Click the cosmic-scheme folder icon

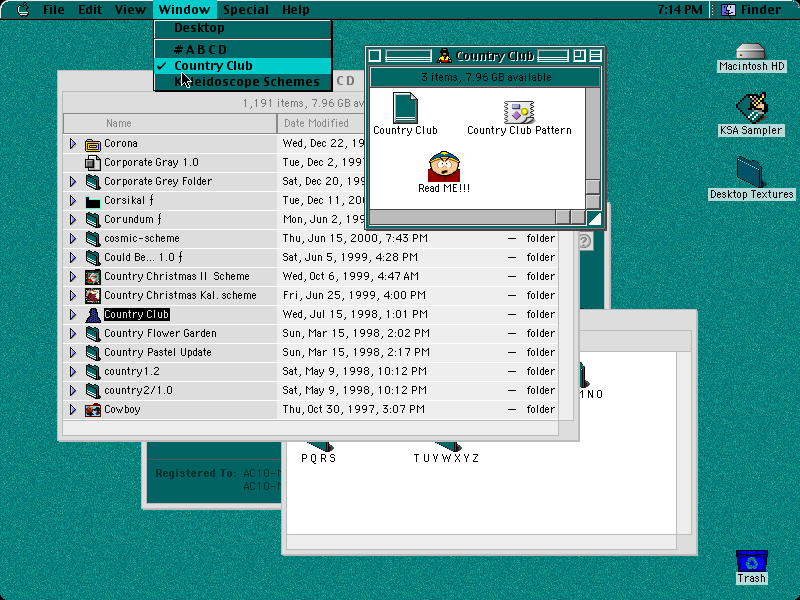pyautogui.click(x=93, y=239)
